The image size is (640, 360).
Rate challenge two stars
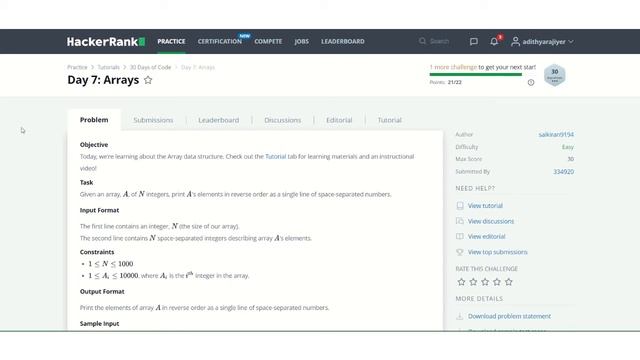coord(473,282)
